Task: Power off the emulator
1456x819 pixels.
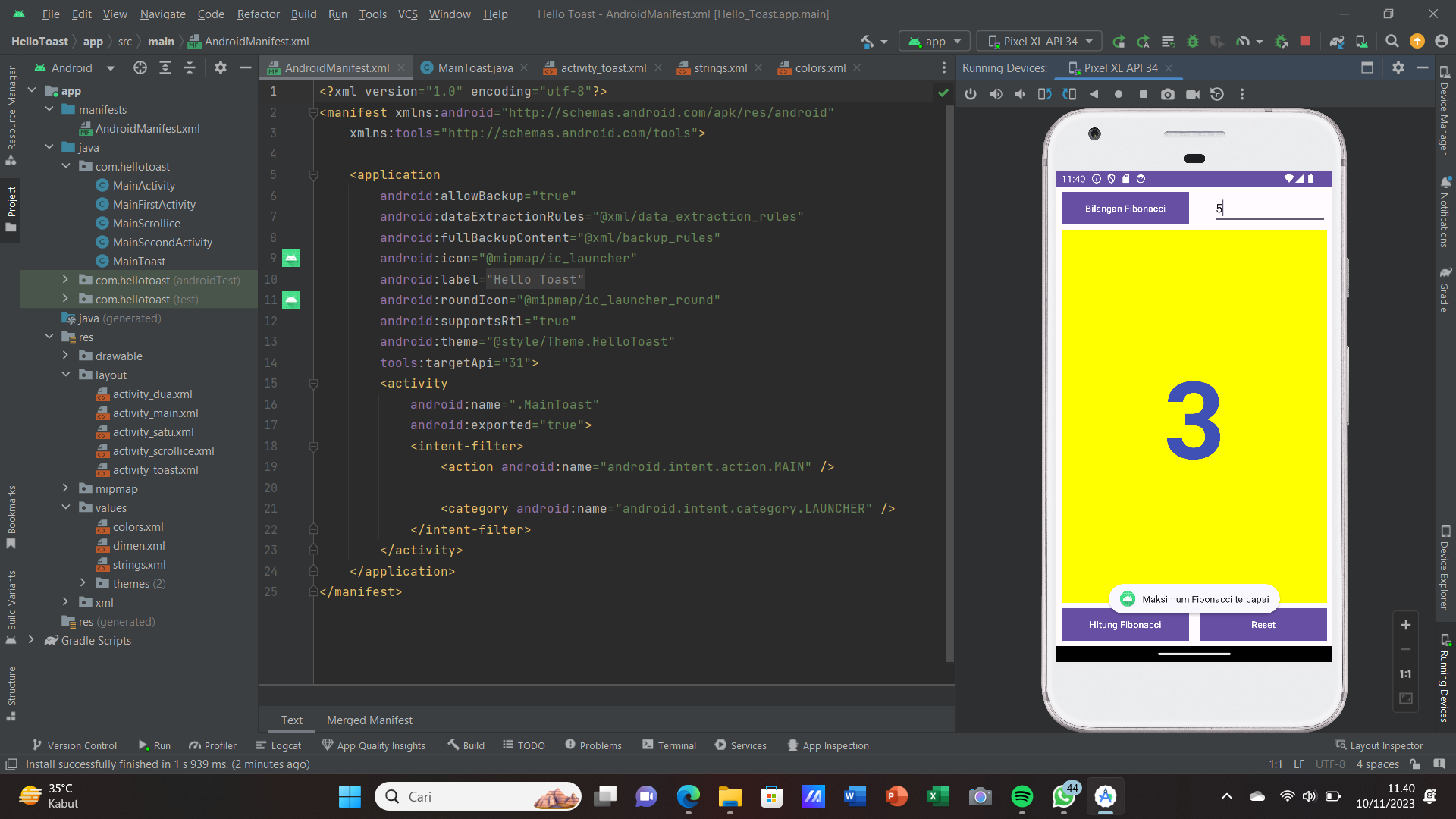Action: pyautogui.click(x=971, y=94)
